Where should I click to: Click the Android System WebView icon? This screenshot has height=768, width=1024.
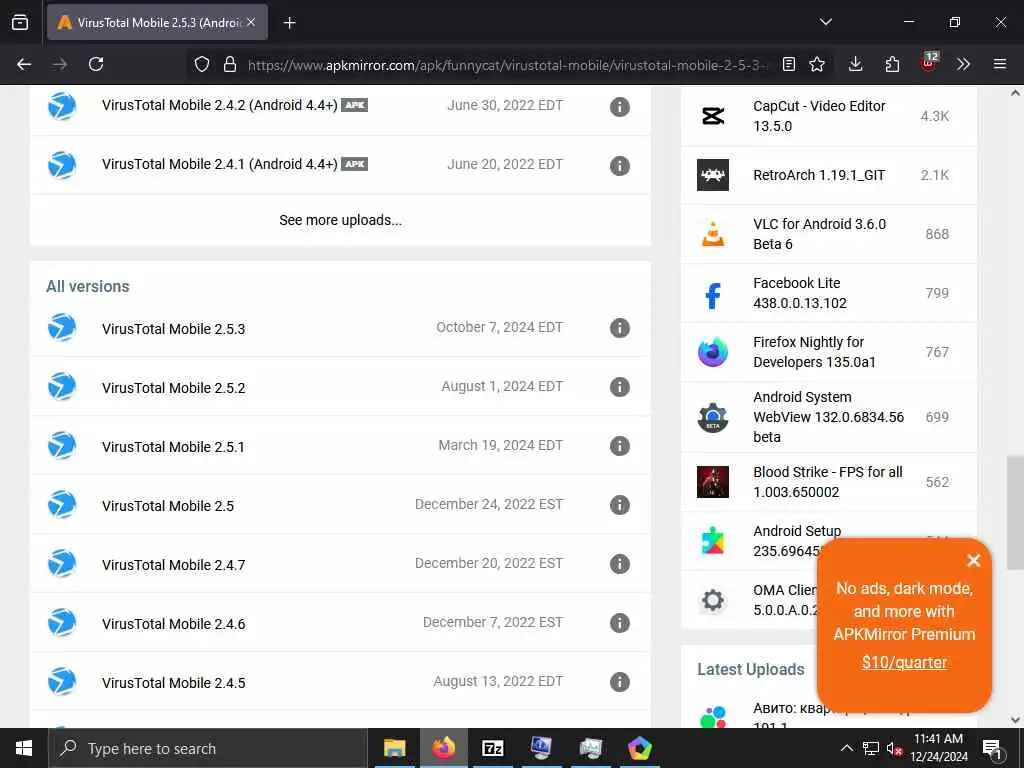tap(712, 417)
